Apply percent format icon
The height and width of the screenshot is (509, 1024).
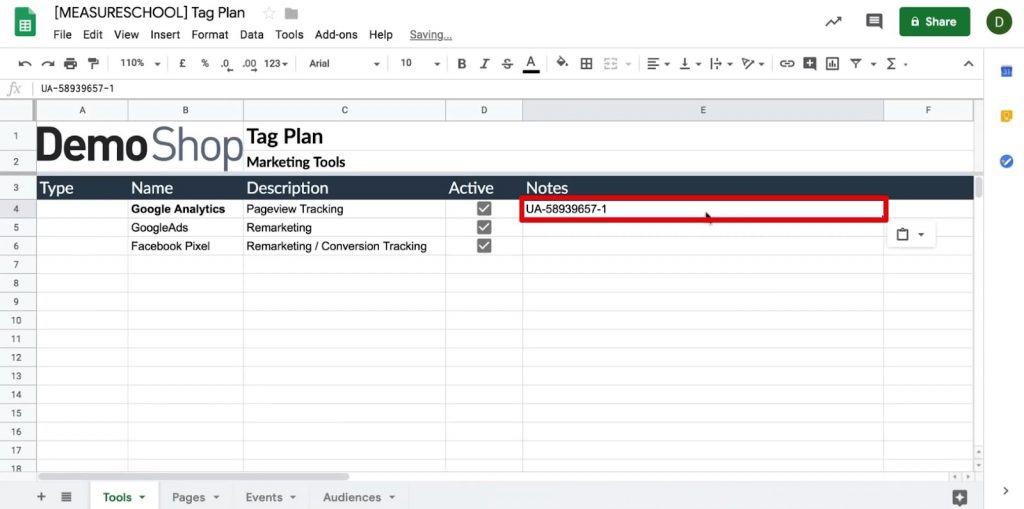click(204, 63)
